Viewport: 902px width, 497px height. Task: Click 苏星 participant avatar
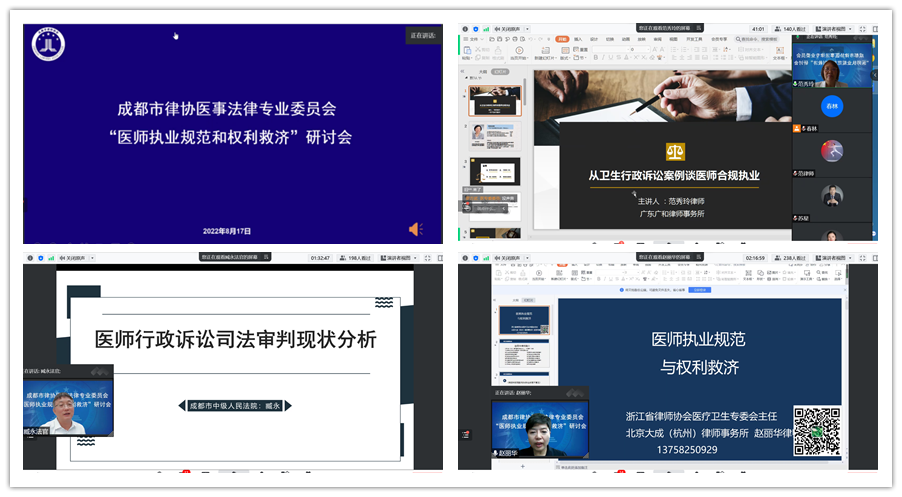tap(832, 196)
